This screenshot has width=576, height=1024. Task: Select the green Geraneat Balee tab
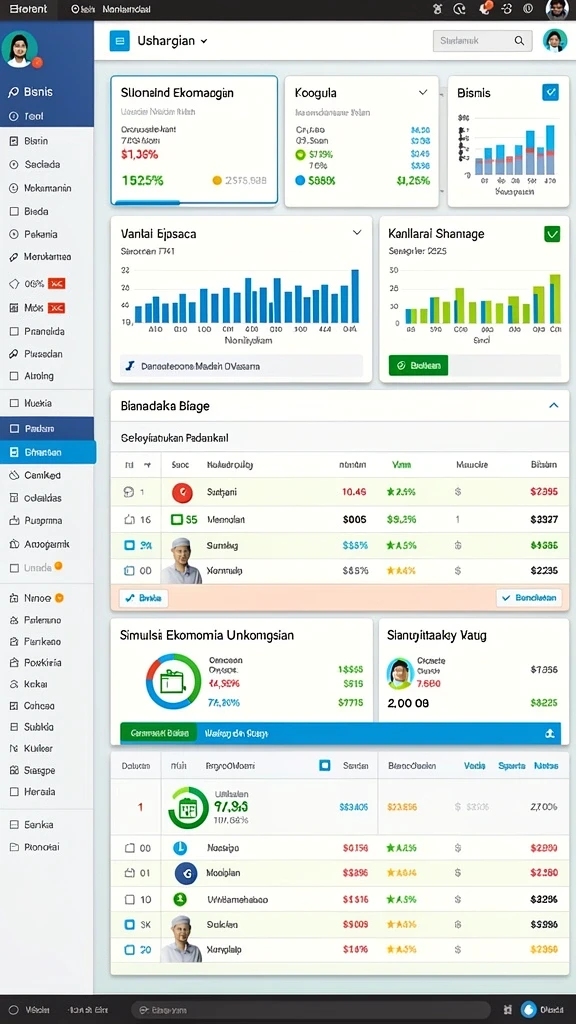pyautogui.click(x=159, y=733)
